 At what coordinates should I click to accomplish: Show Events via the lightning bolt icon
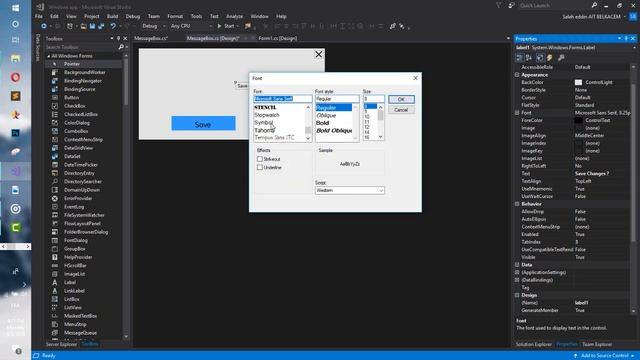click(550, 58)
